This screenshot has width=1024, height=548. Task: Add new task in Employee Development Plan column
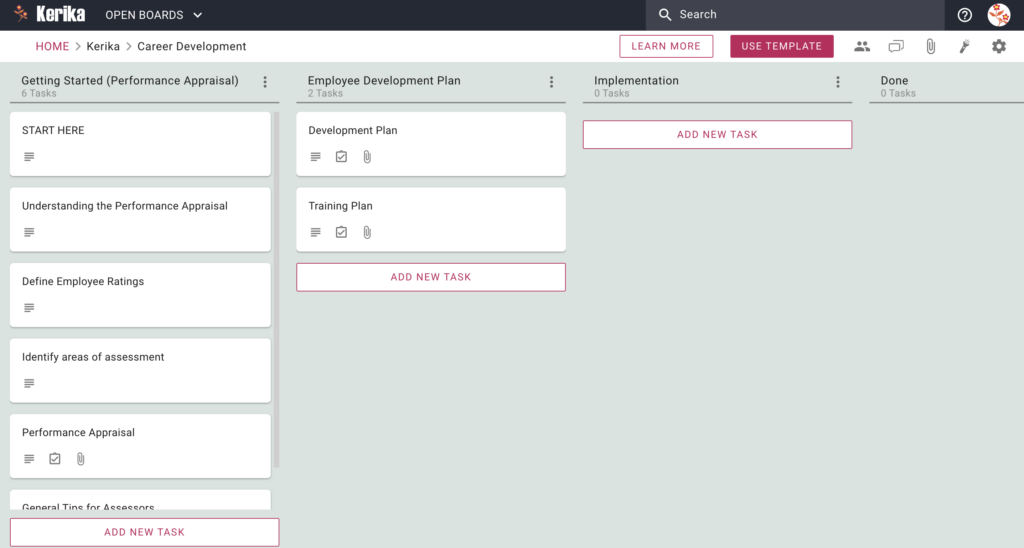click(431, 277)
